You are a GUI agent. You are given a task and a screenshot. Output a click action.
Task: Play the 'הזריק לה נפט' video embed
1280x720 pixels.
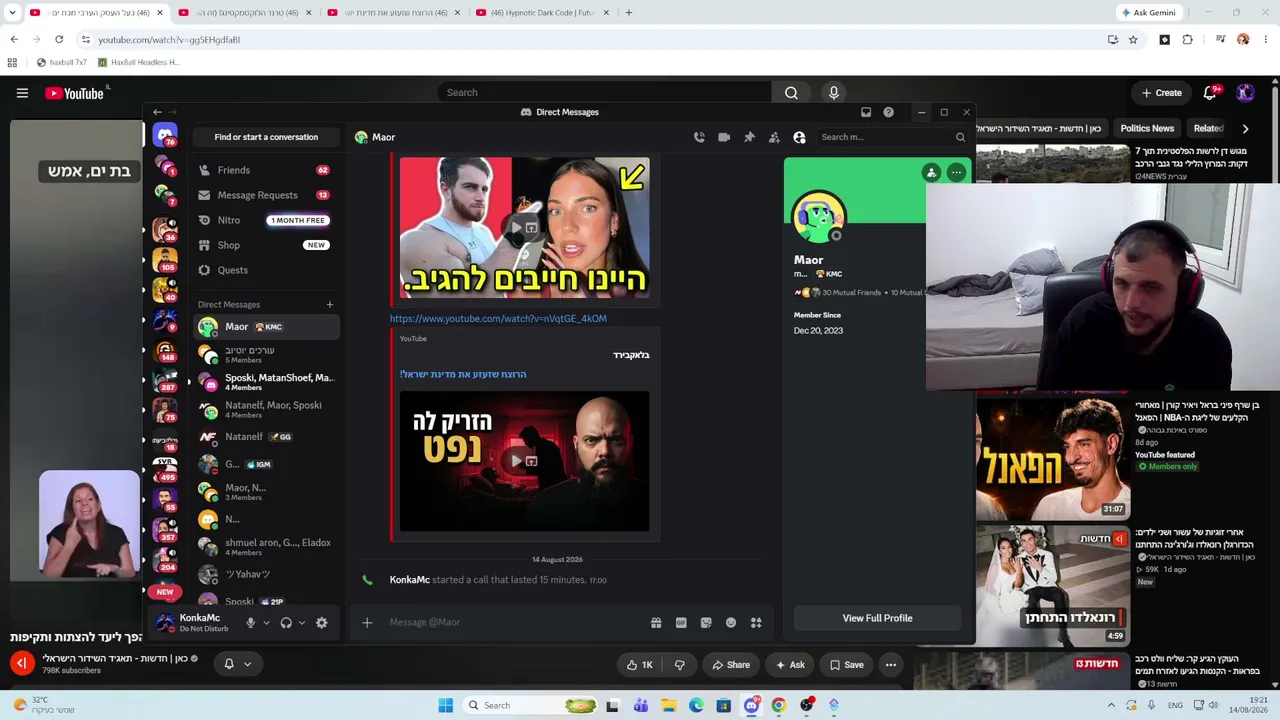coord(524,461)
